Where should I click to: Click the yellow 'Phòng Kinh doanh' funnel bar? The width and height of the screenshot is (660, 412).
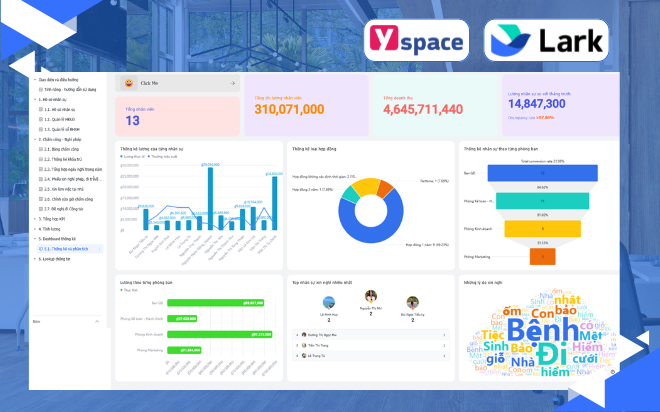pos(543,229)
